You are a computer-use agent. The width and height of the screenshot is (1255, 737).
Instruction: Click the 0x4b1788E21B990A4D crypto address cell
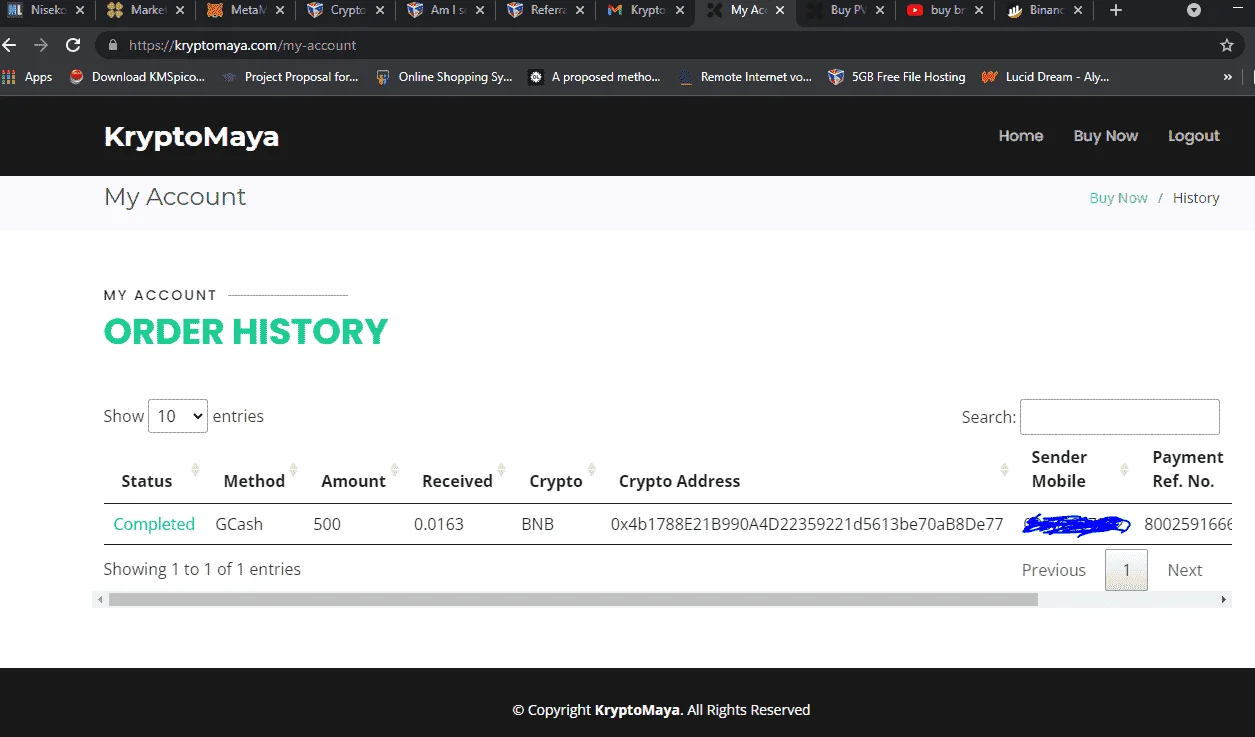[807, 524]
